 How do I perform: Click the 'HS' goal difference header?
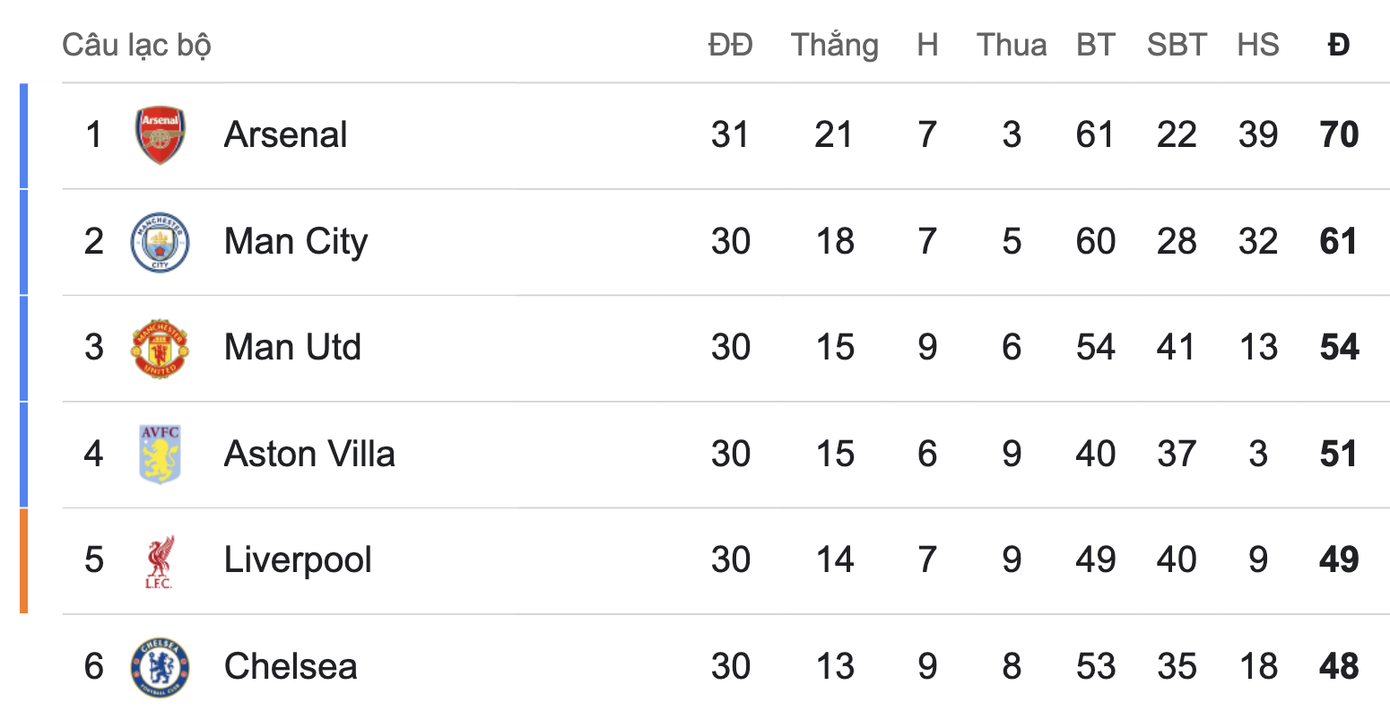pyautogui.click(x=1257, y=45)
